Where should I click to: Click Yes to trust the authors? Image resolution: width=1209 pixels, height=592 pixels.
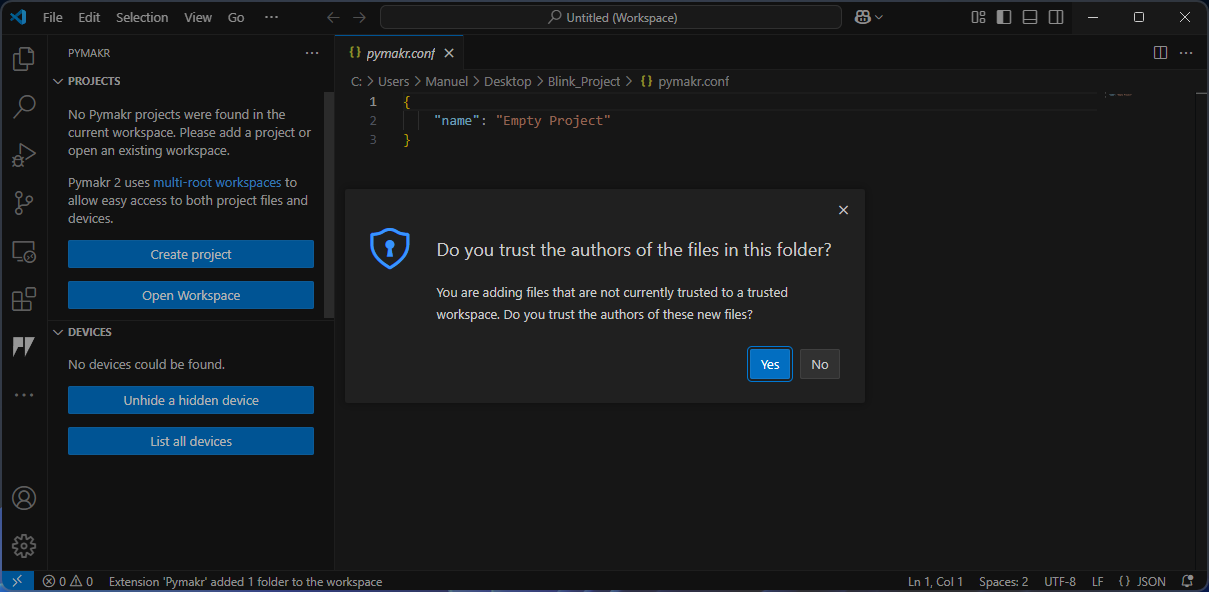click(770, 364)
